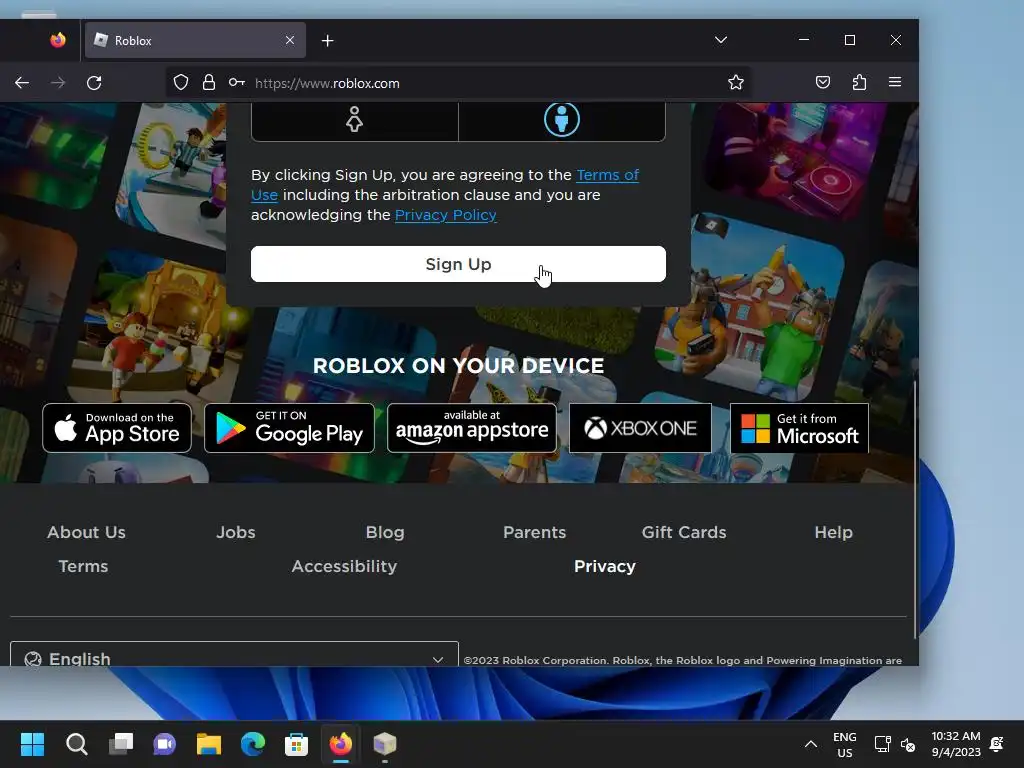This screenshot has width=1024, height=768.
Task: Open the tracking protection shield icon
Action: coord(181,82)
